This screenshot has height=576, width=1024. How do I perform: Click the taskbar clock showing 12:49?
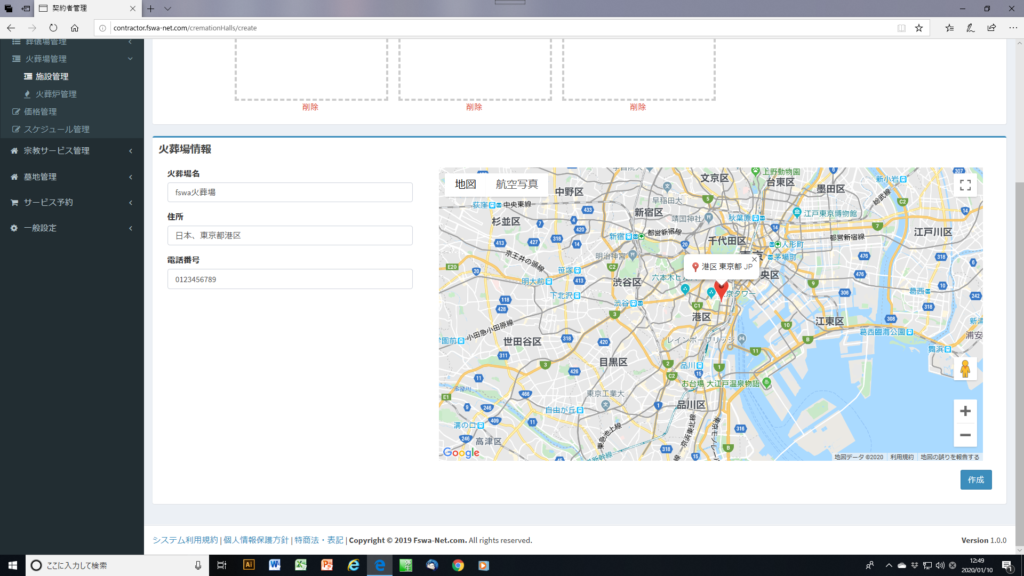pos(977,566)
